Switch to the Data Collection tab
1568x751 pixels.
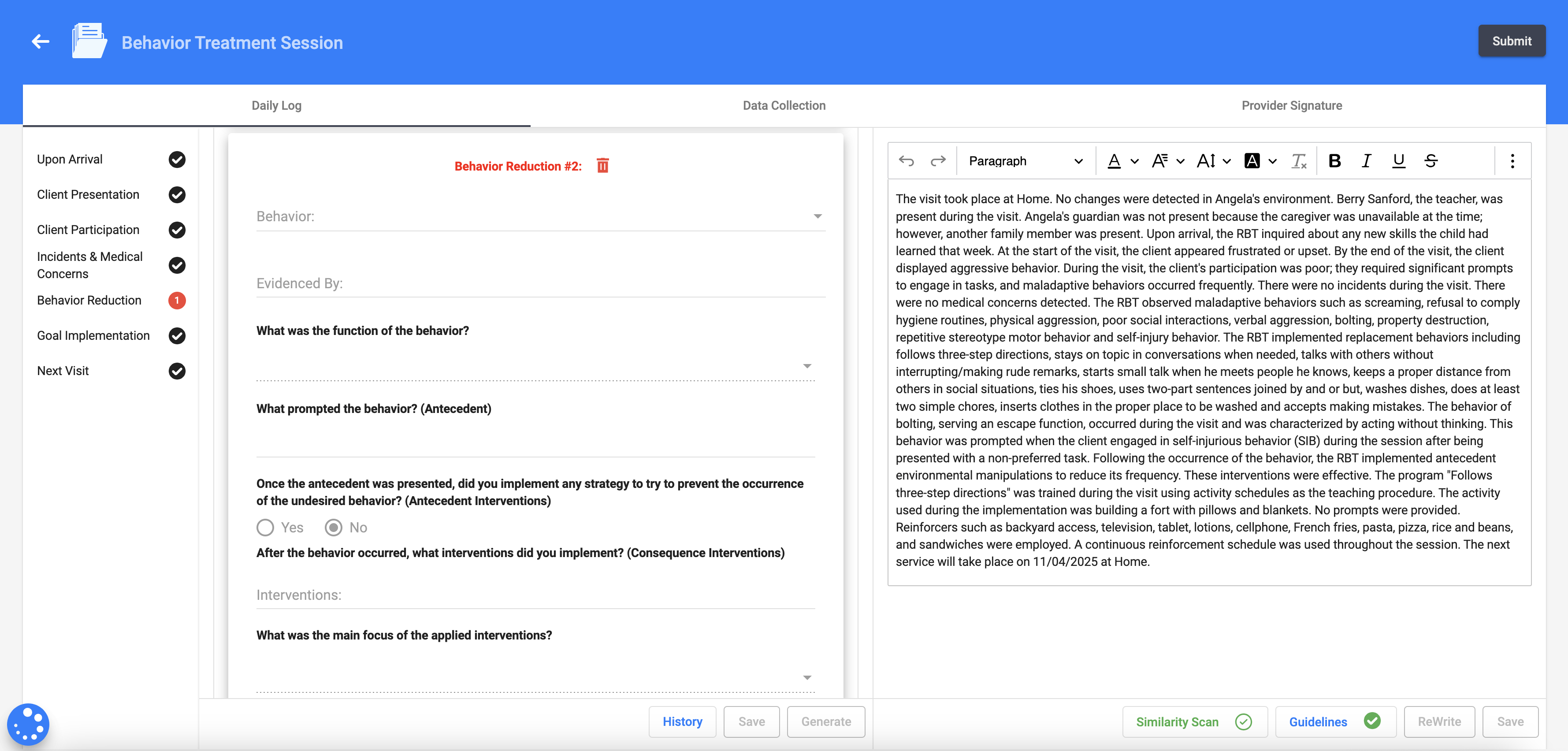784,105
